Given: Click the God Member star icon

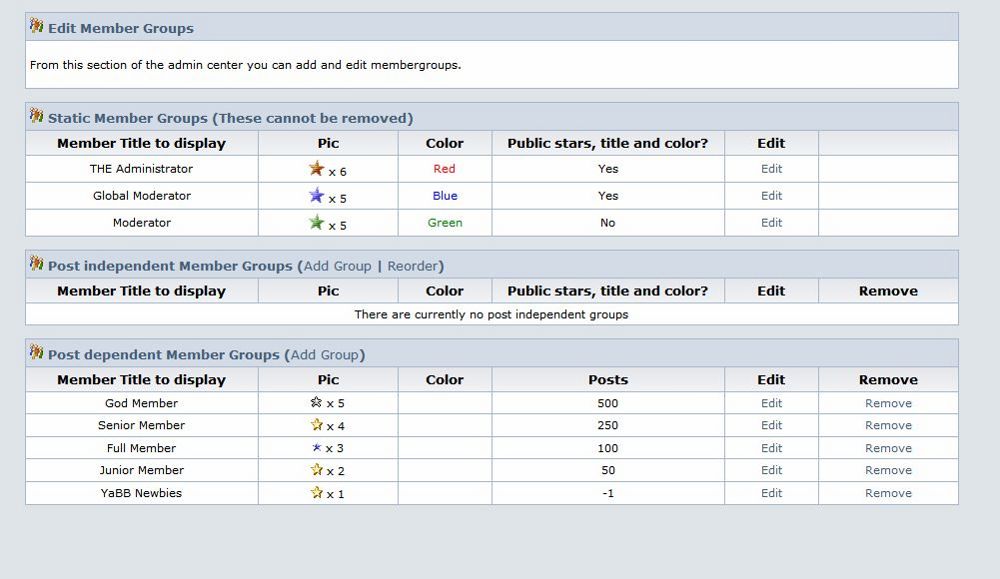Looking at the screenshot, I should [317, 403].
